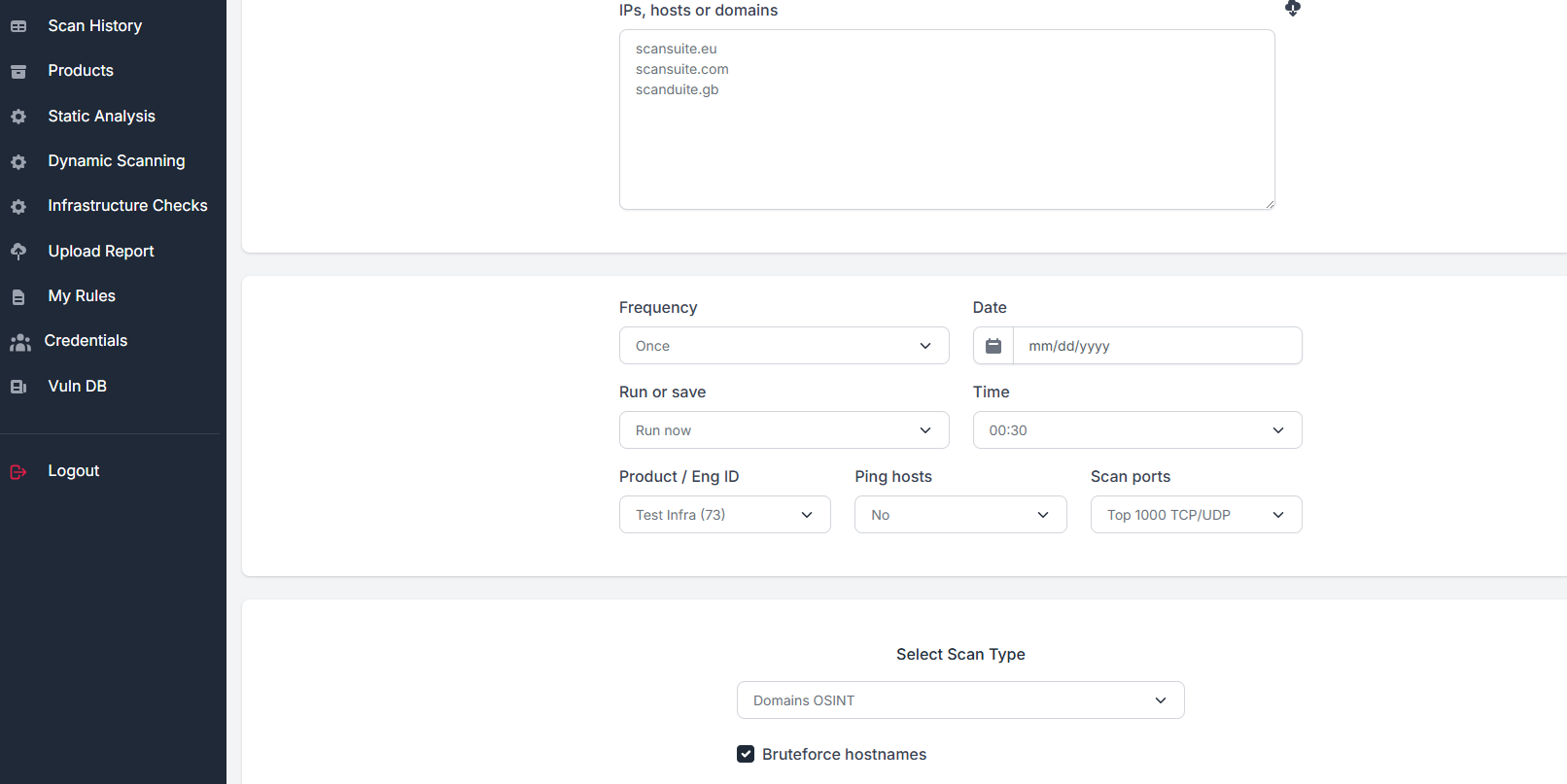Image resolution: width=1567 pixels, height=784 pixels.
Task: Click the Static Analysis gear icon
Action: click(18, 117)
